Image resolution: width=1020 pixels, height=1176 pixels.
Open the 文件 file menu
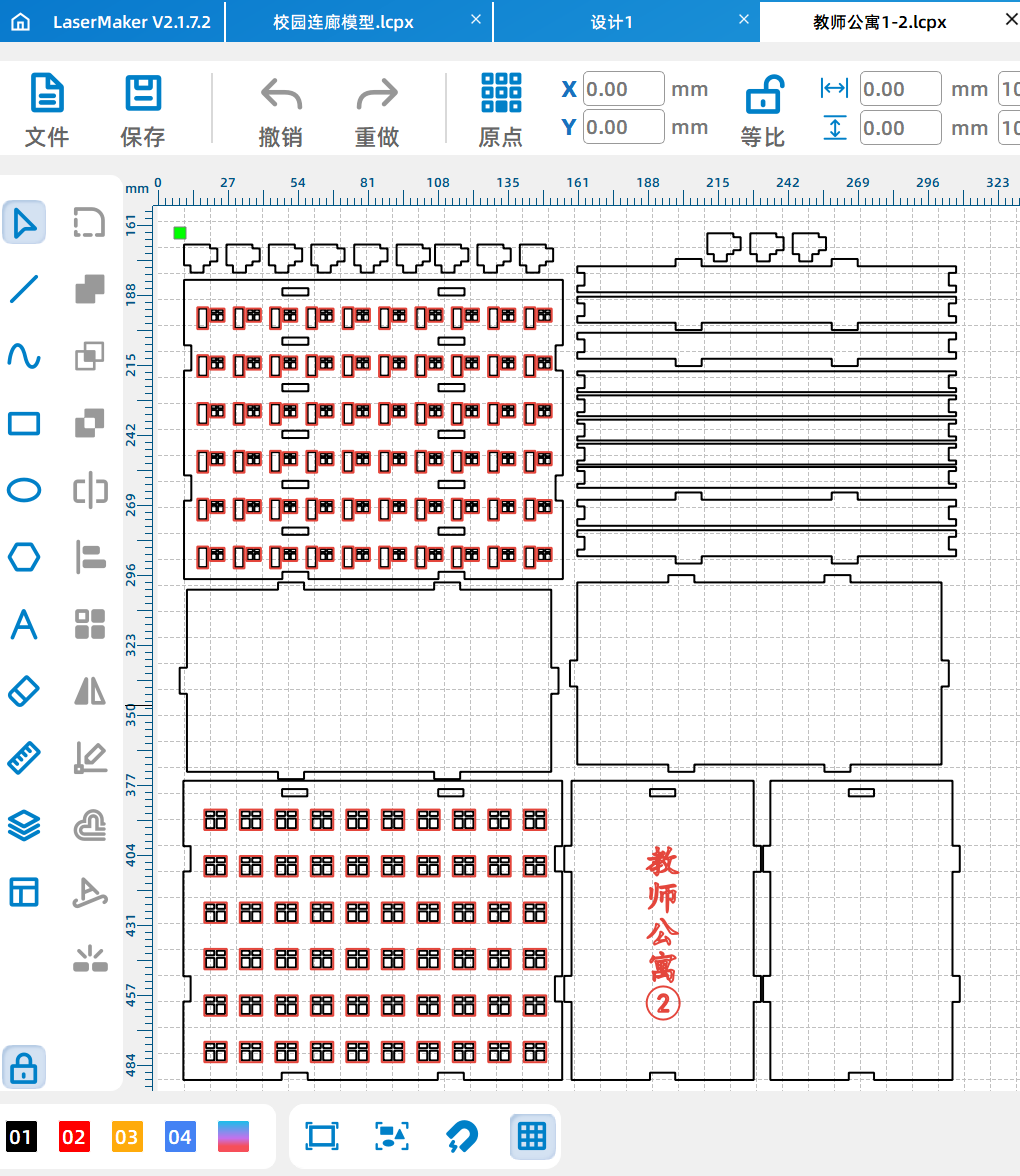pos(46,110)
